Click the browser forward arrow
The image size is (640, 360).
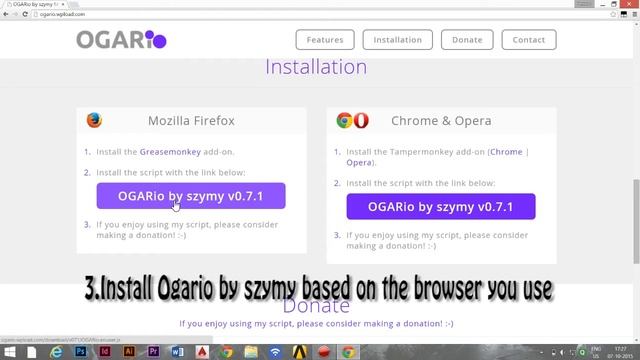pos(16,14)
